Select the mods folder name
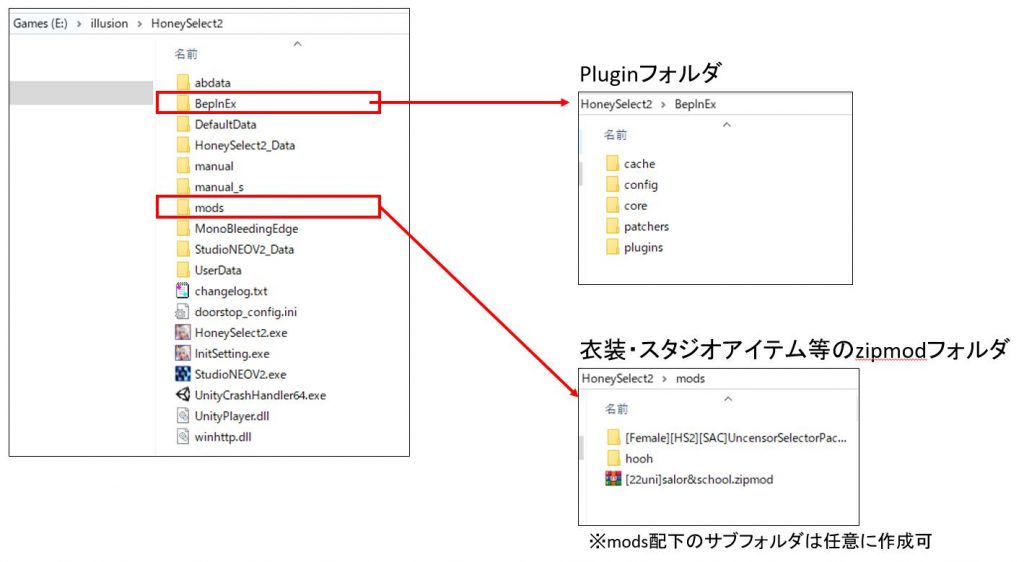 coord(209,208)
